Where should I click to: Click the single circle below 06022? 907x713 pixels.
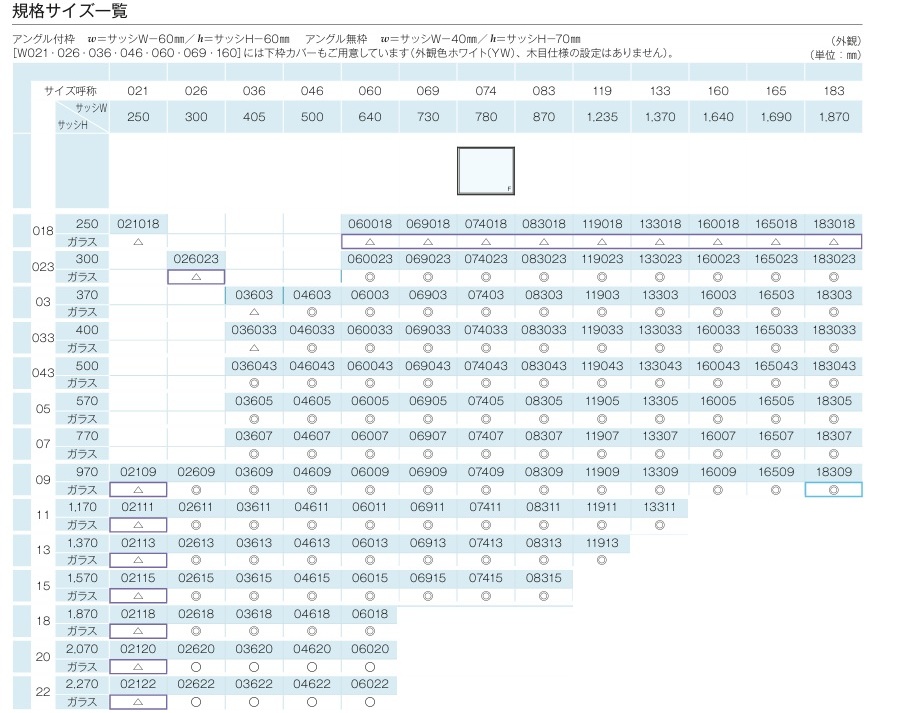tap(369, 702)
